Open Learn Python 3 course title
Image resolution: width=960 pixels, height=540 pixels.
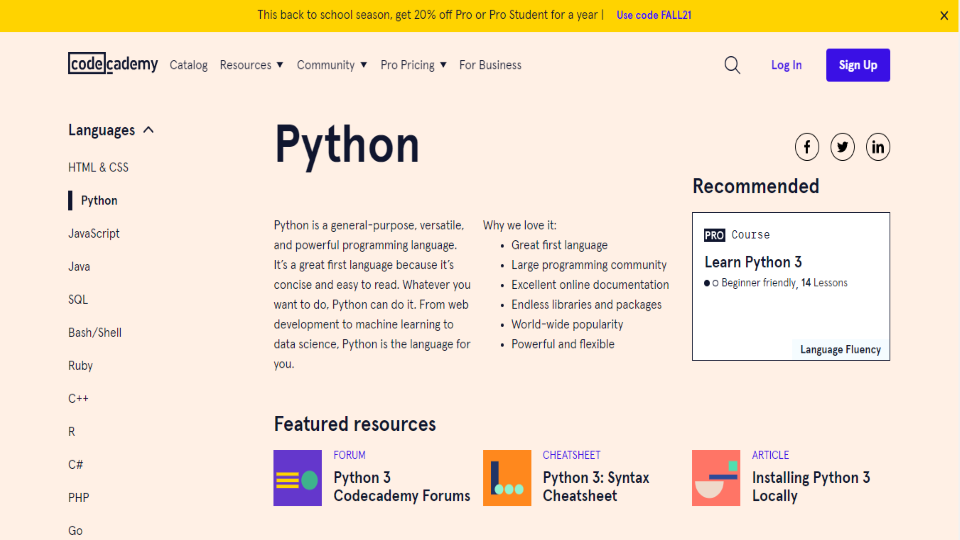753,262
